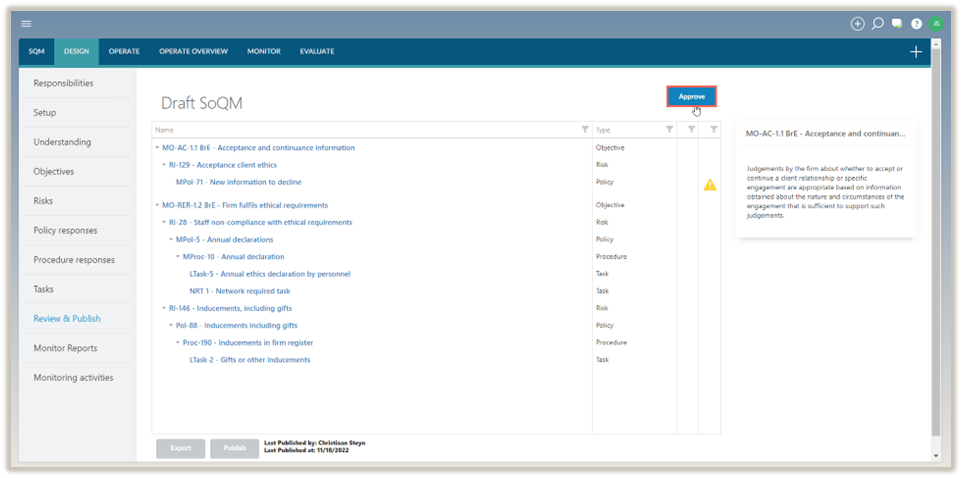Open the search magnifier icon
This screenshot has height=478, width=962.
(x=877, y=23)
